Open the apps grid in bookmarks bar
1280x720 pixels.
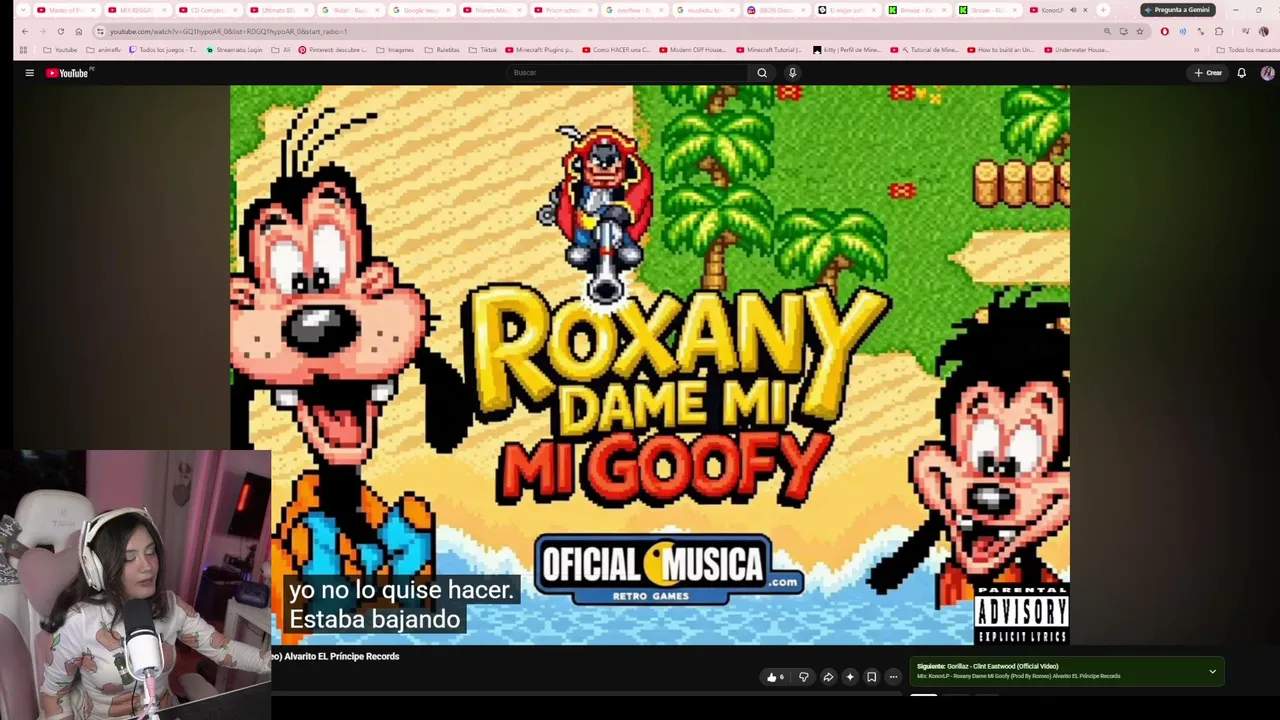tap(23, 50)
